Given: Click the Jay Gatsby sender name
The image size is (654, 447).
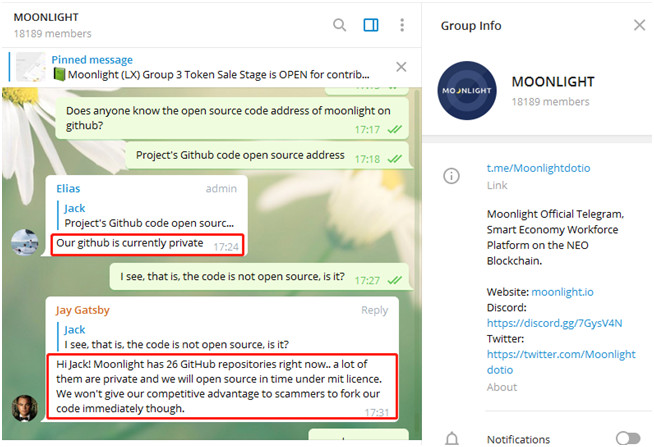Looking at the screenshot, I should [83, 310].
